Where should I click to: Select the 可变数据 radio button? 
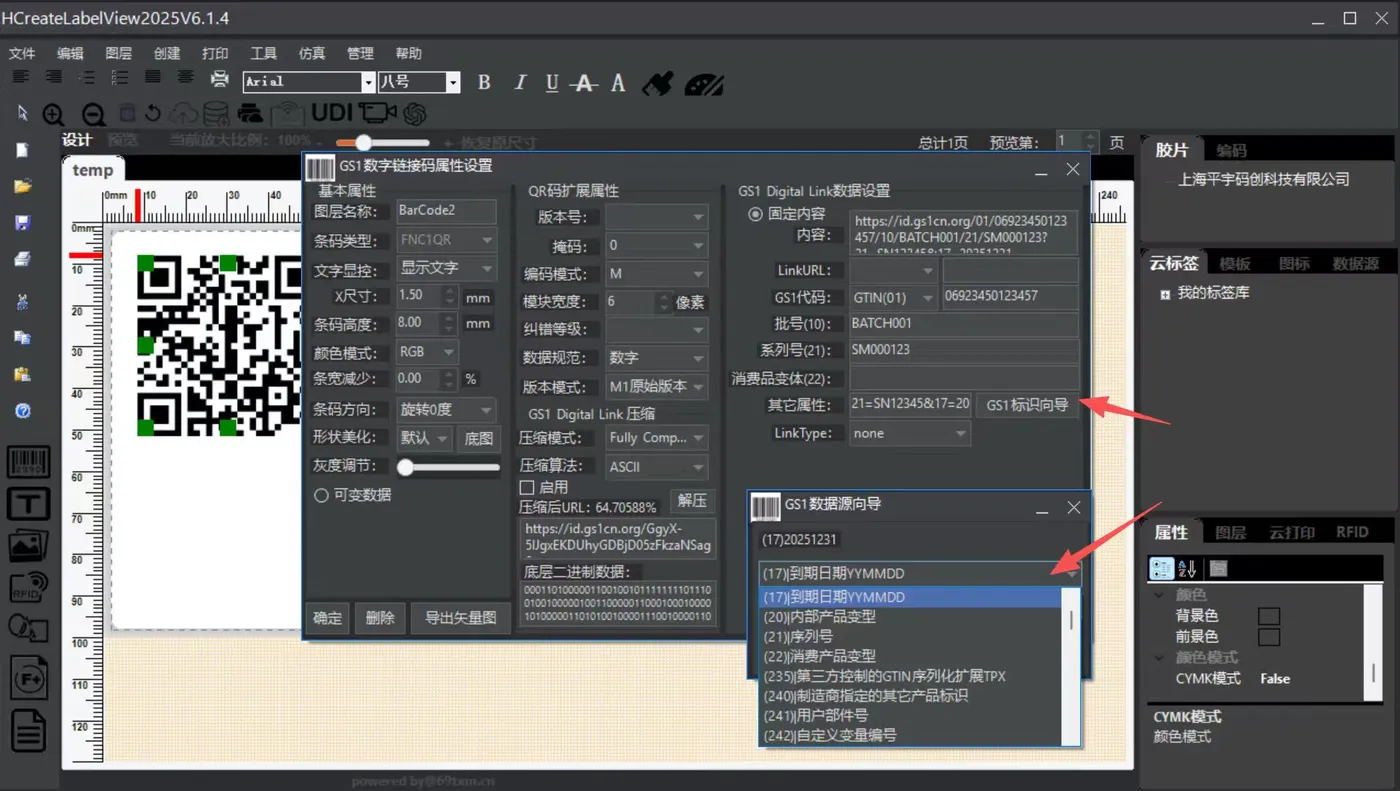321,495
